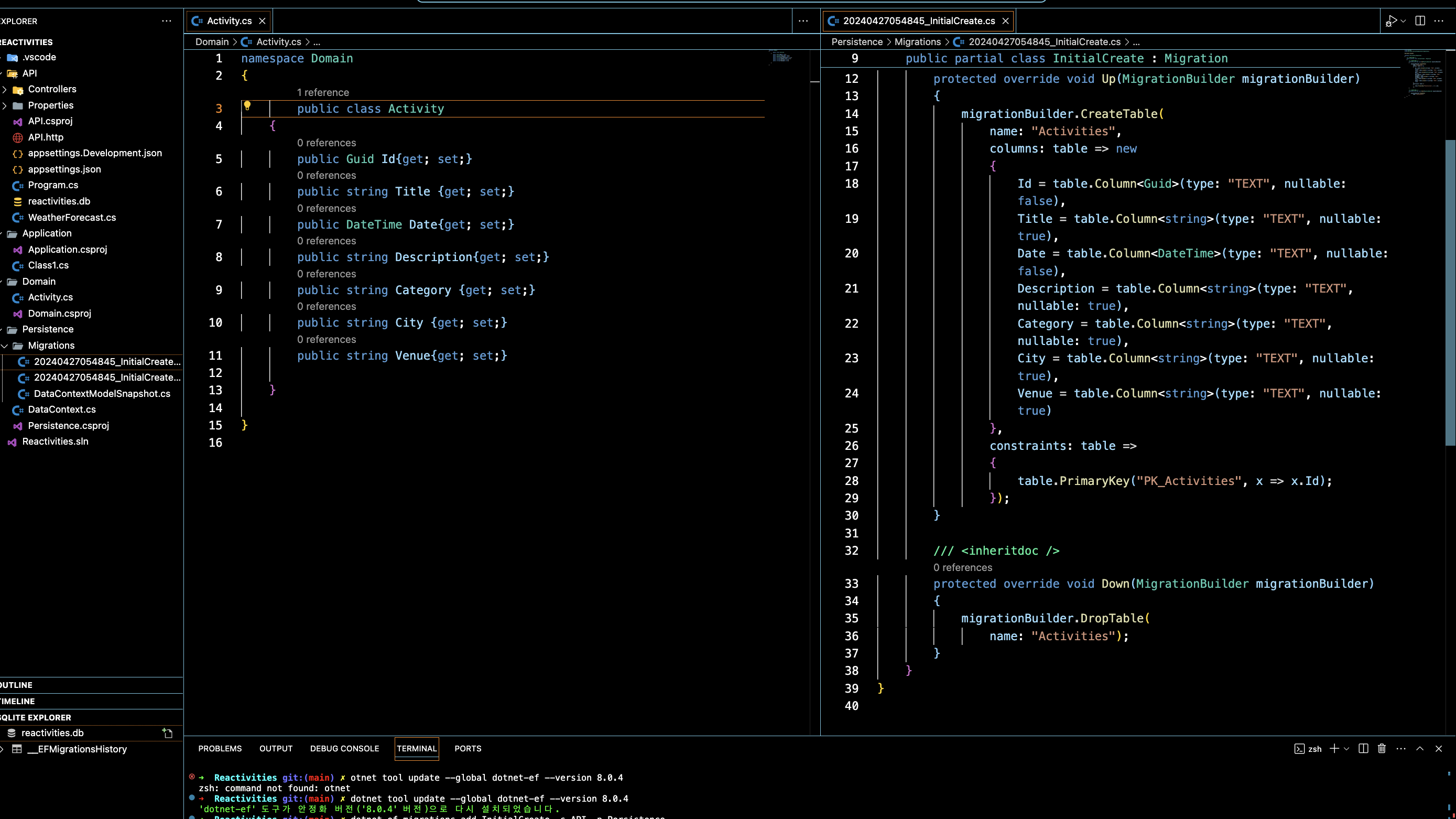
Task: Click the split editor right icon
Action: [x=1420, y=21]
